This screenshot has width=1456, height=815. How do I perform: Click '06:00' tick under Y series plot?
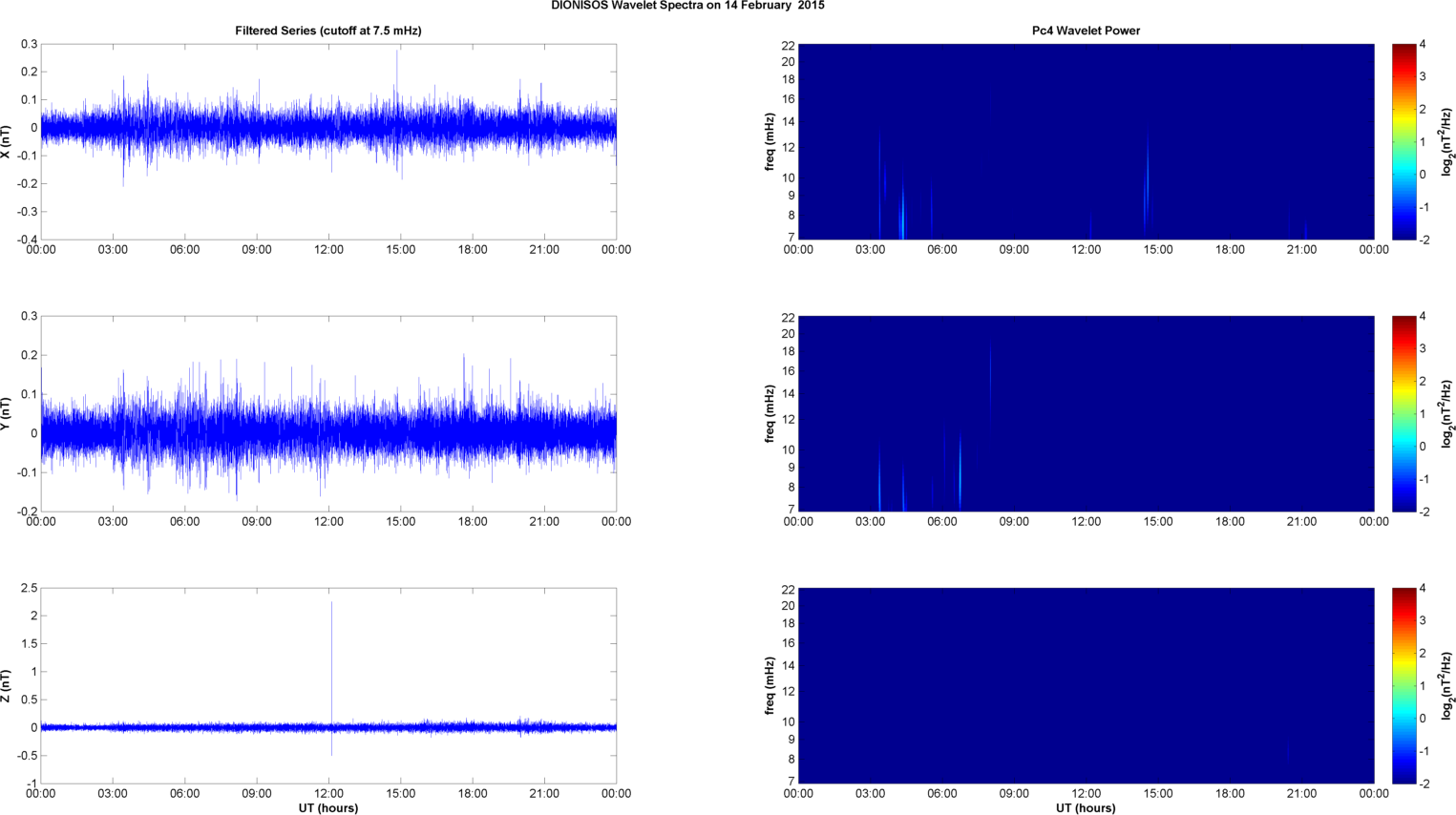pos(185,522)
